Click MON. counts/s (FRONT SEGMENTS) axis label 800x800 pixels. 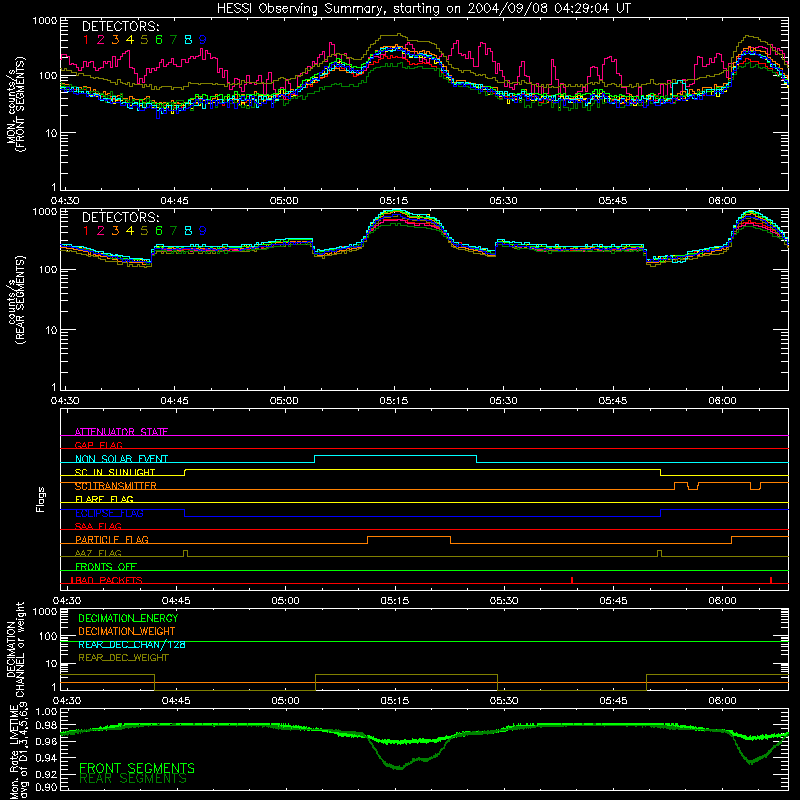pyautogui.click(x=15, y=104)
